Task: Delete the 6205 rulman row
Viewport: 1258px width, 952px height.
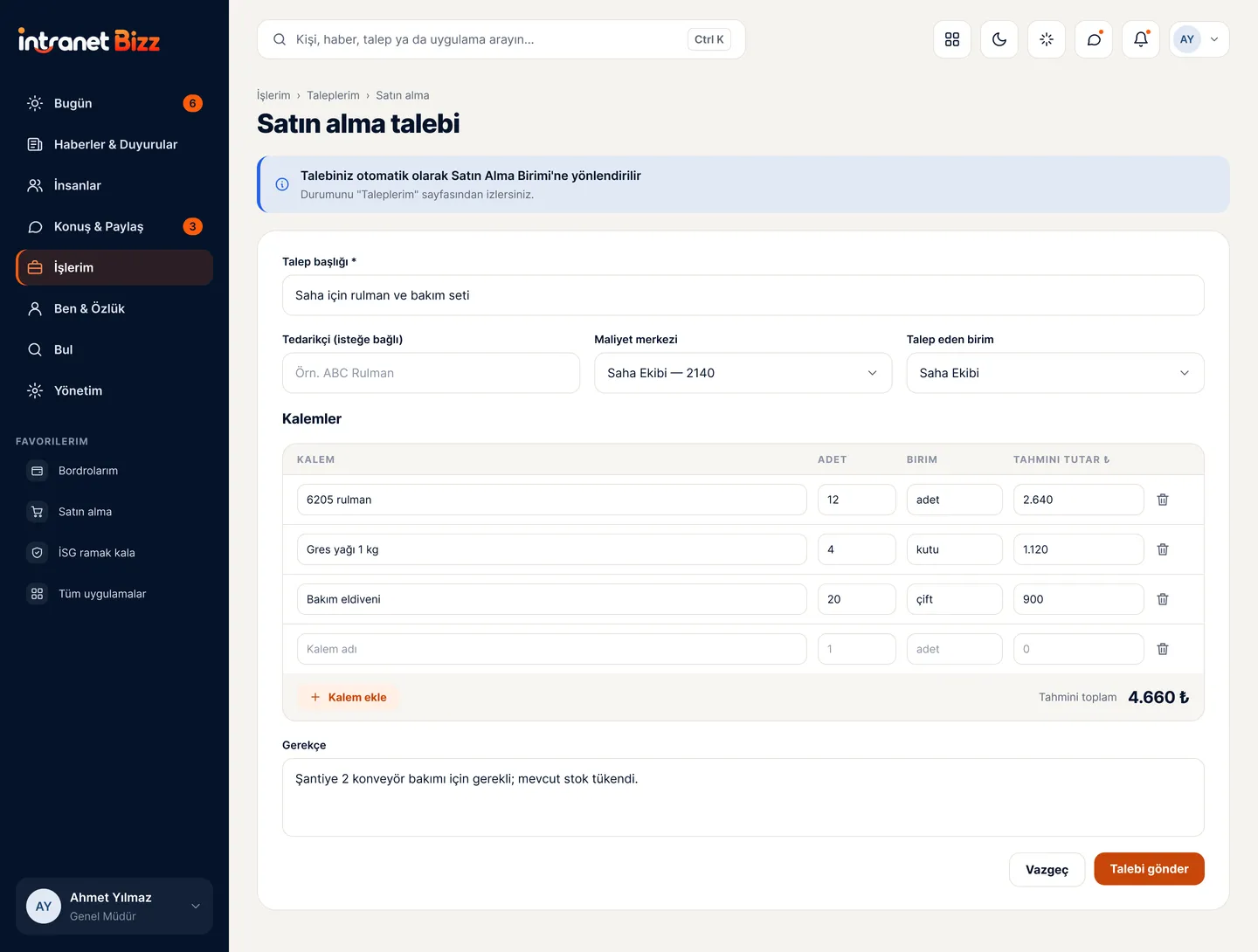Action: [1163, 500]
